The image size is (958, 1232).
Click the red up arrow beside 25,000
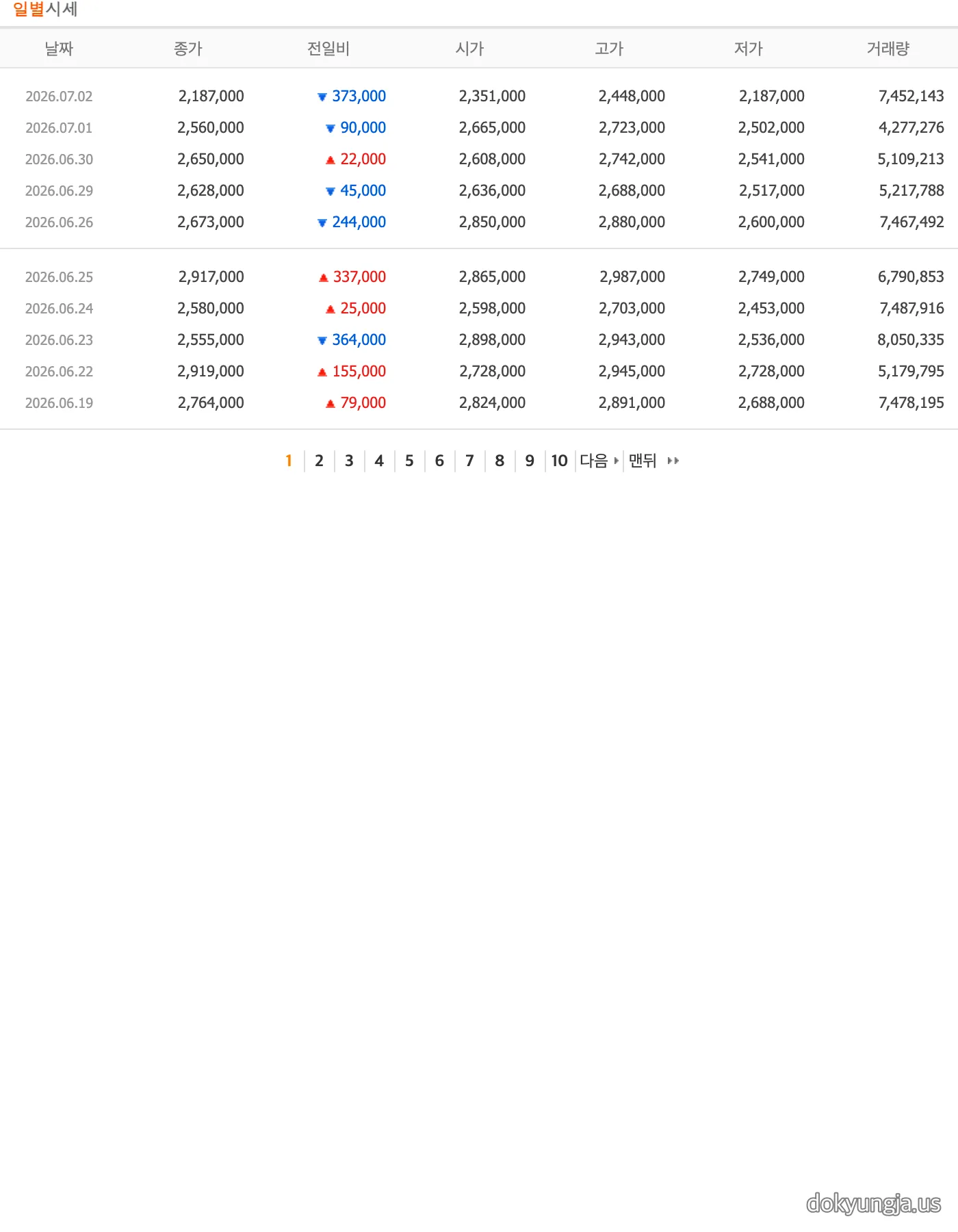(x=331, y=309)
